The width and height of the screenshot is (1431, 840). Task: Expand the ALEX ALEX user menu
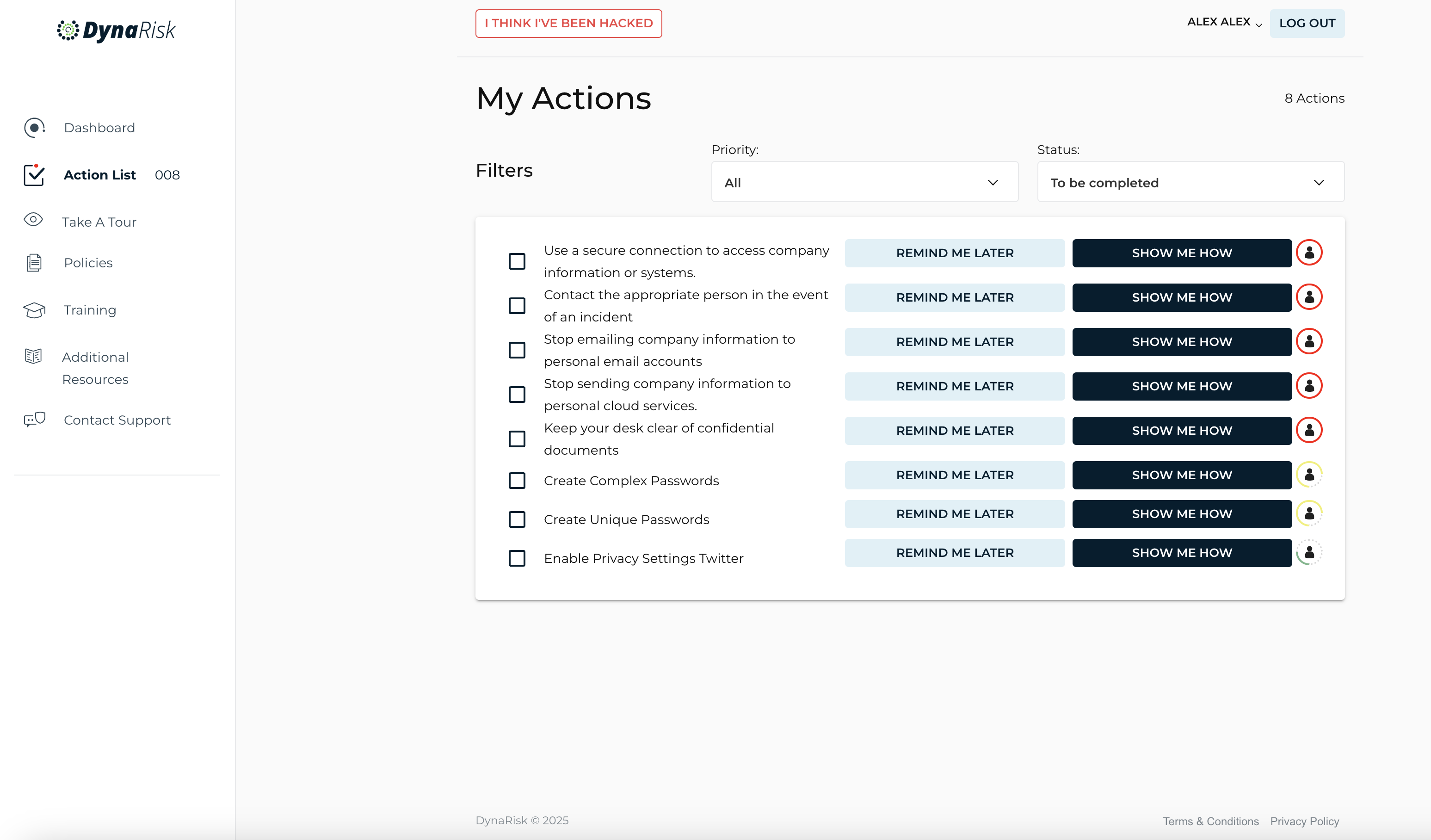pos(1224,23)
